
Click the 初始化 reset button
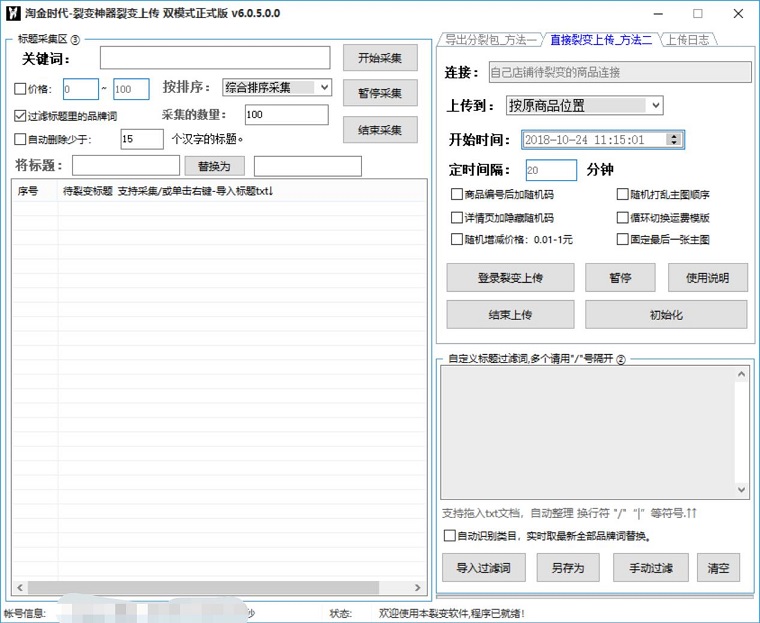click(666, 314)
